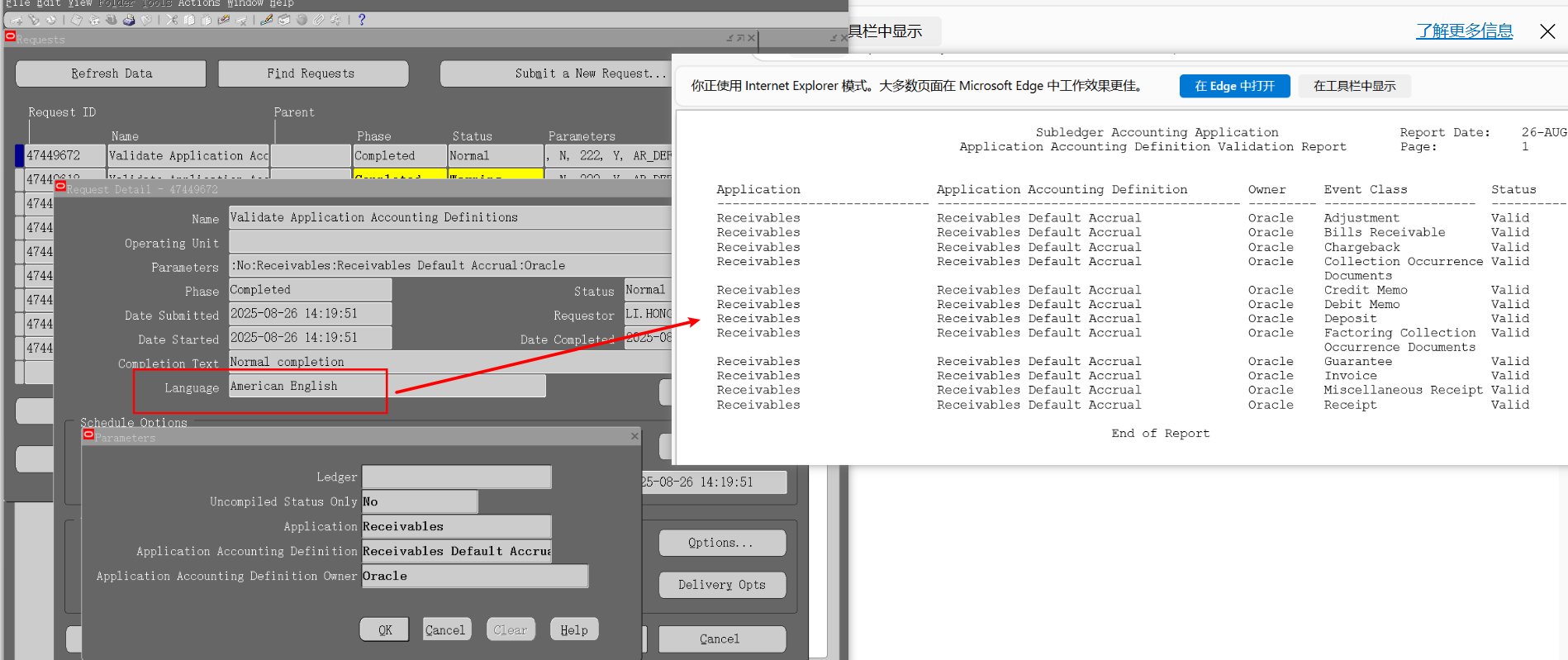The image size is (1568, 660).
Task: Click the Definition Owner field showing Oracle
Action: tap(475, 576)
